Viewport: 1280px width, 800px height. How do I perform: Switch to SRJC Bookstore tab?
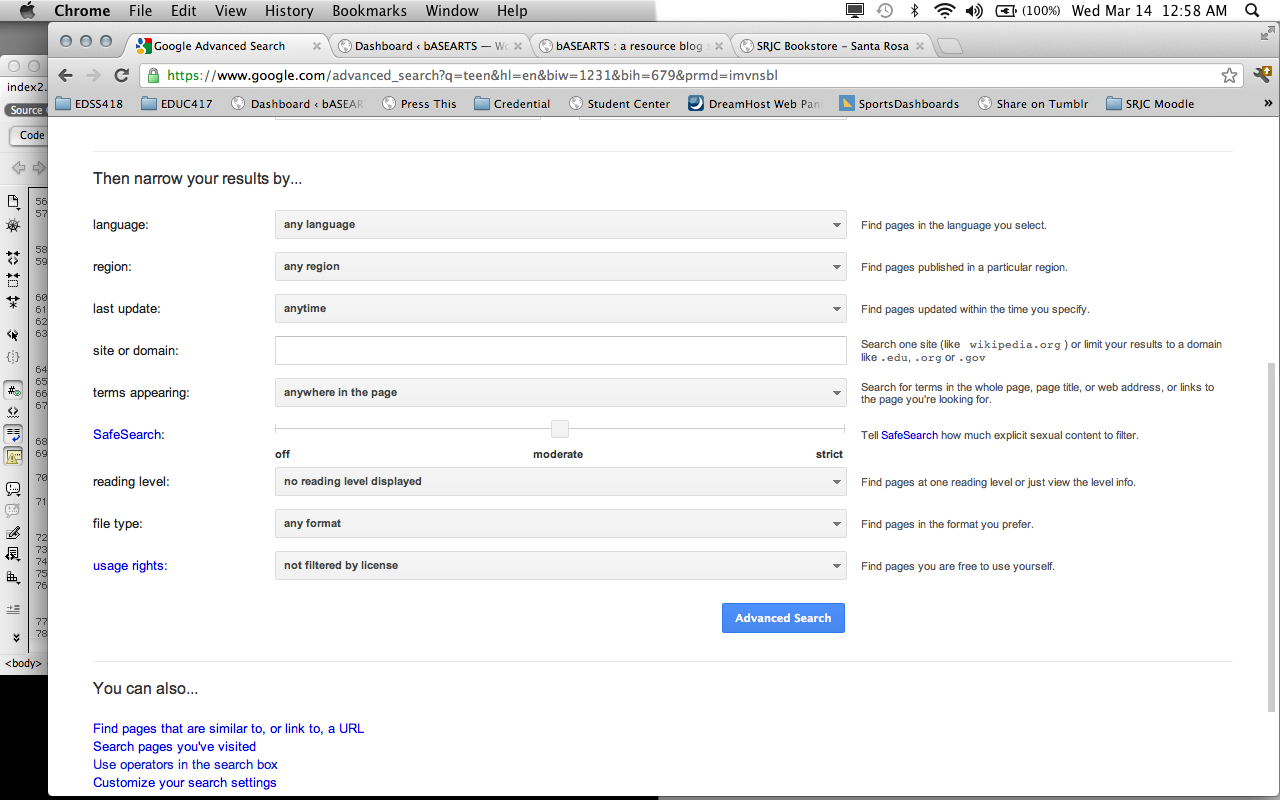[832, 46]
